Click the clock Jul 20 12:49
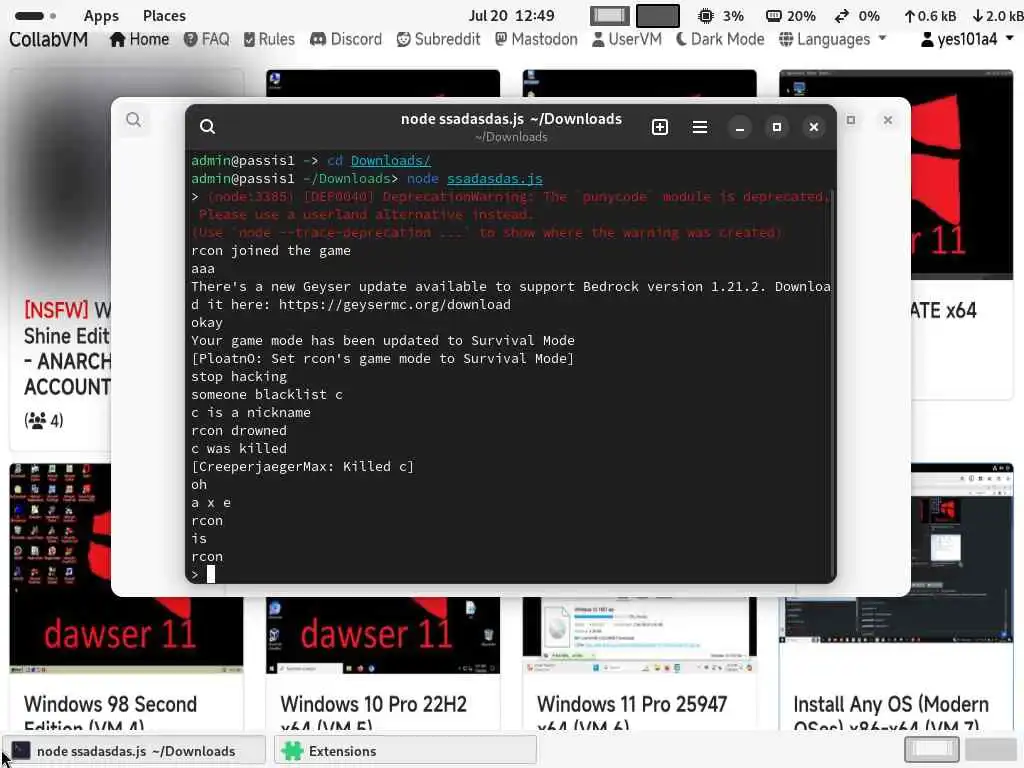 click(511, 16)
